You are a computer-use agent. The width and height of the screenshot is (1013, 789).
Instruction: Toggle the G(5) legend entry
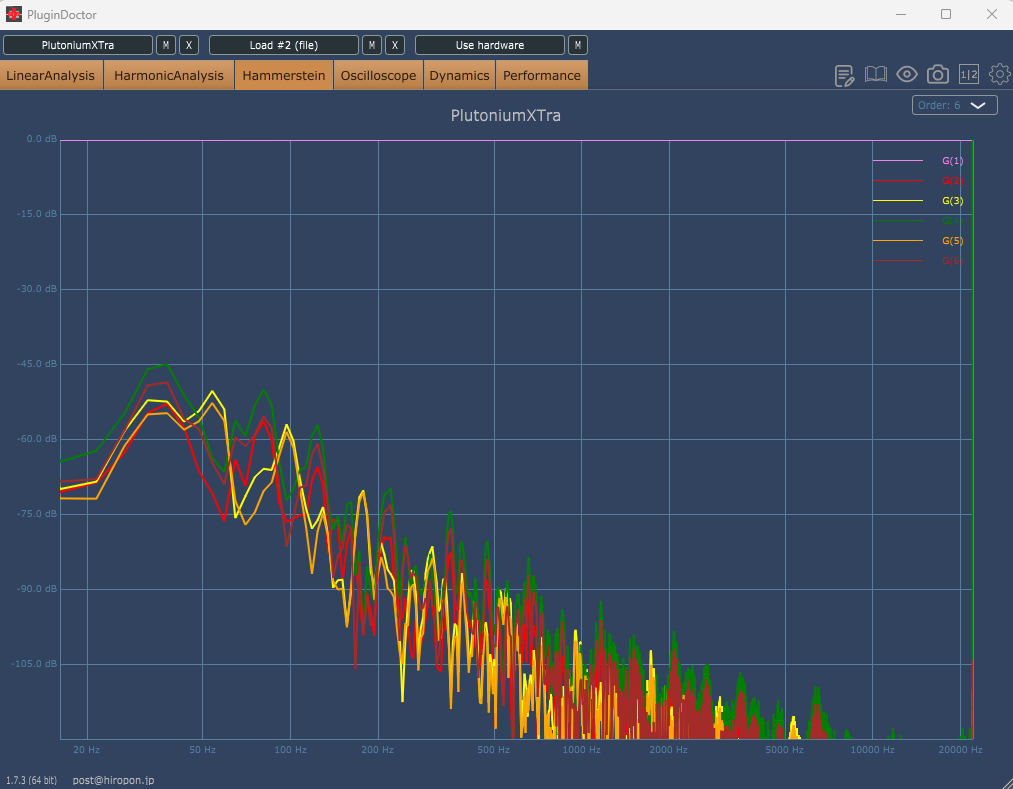click(x=952, y=241)
